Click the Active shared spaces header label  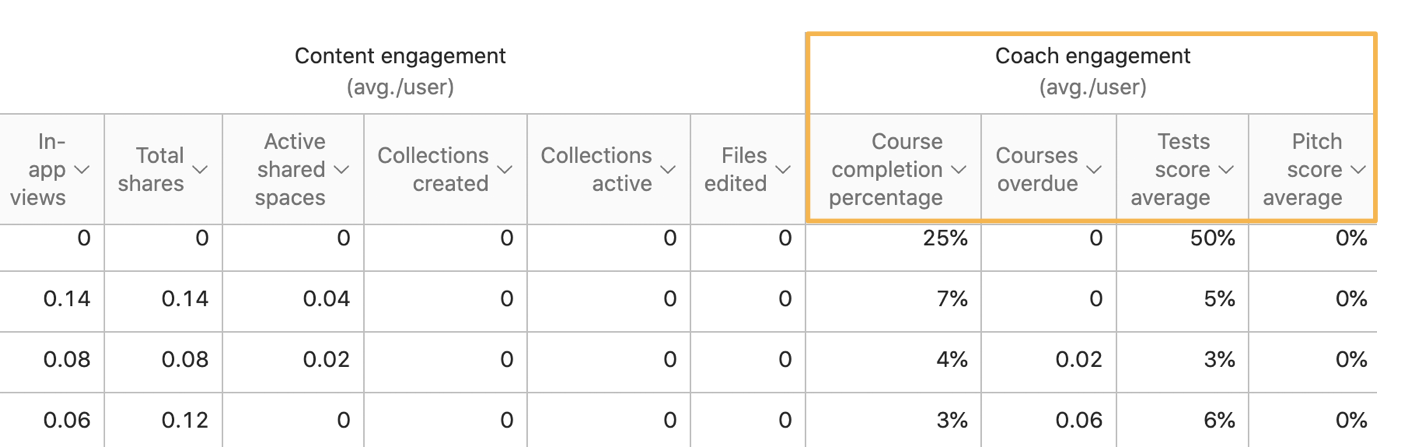tap(290, 170)
